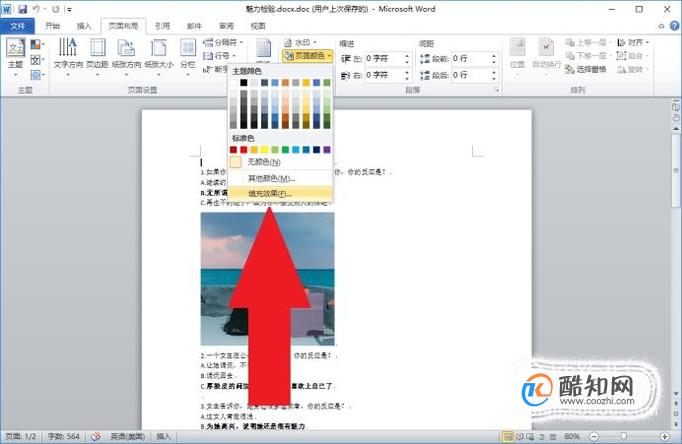The width and height of the screenshot is (682, 444).
Task: Pick dark red in standard colors row
Action: 234,150
